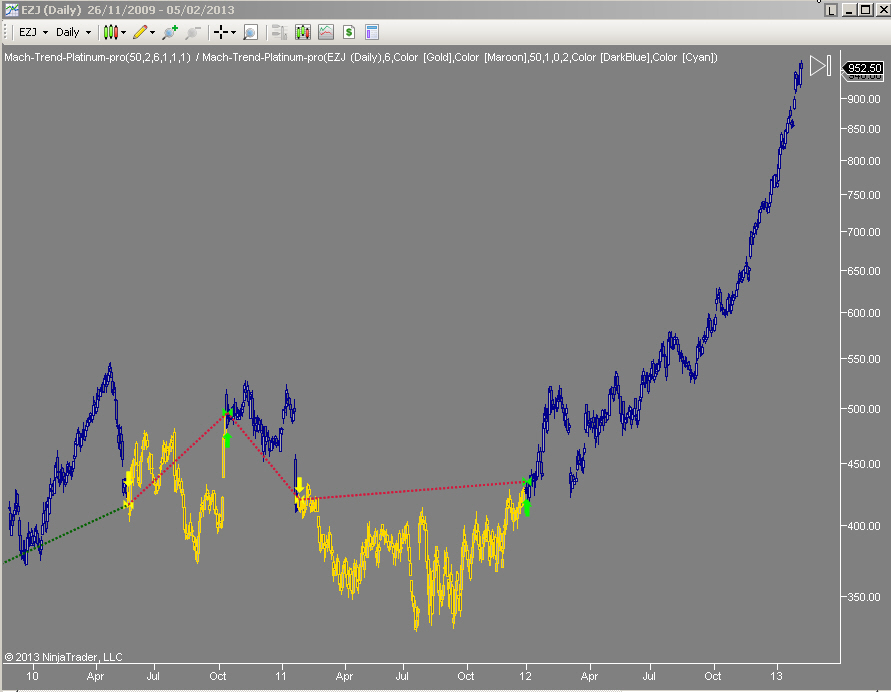Open the chart properties icon
This screenshot has height=692, width=891.
coord(371,31)
